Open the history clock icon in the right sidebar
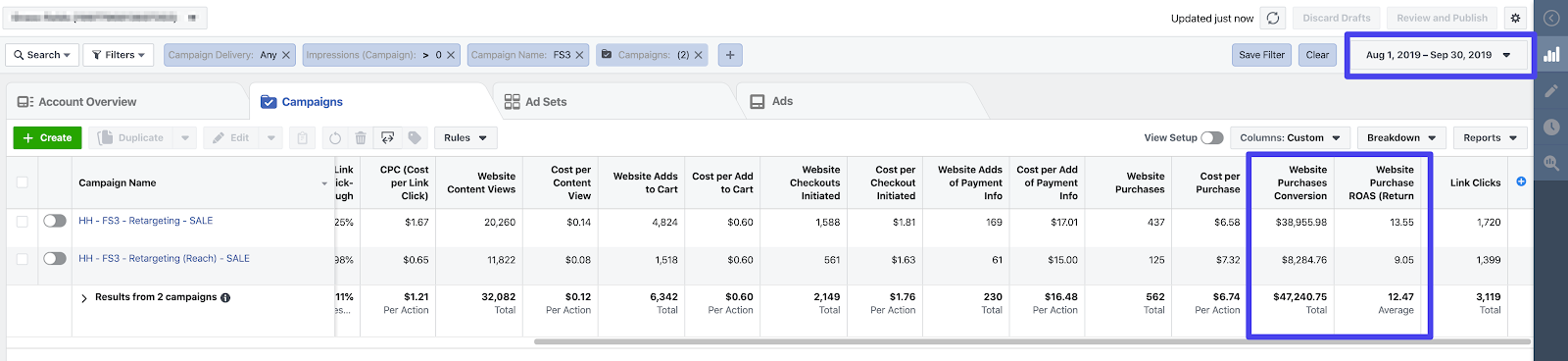 tap(1551, 127)
